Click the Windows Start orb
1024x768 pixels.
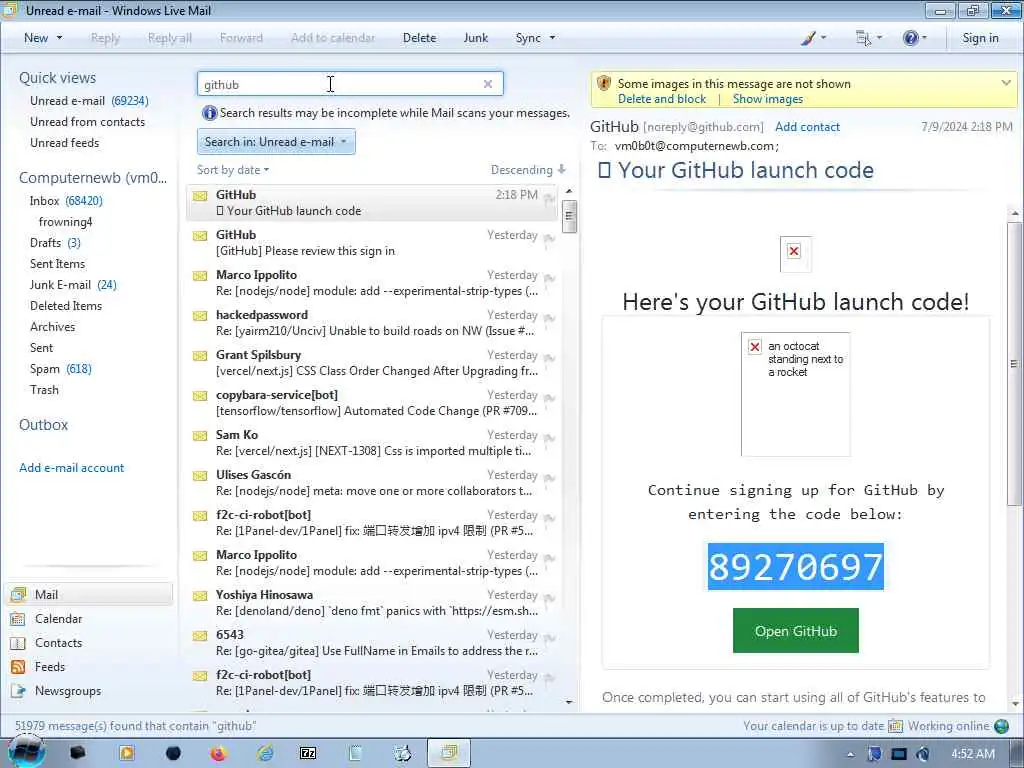pyautogui.click(x=26, y=752)
